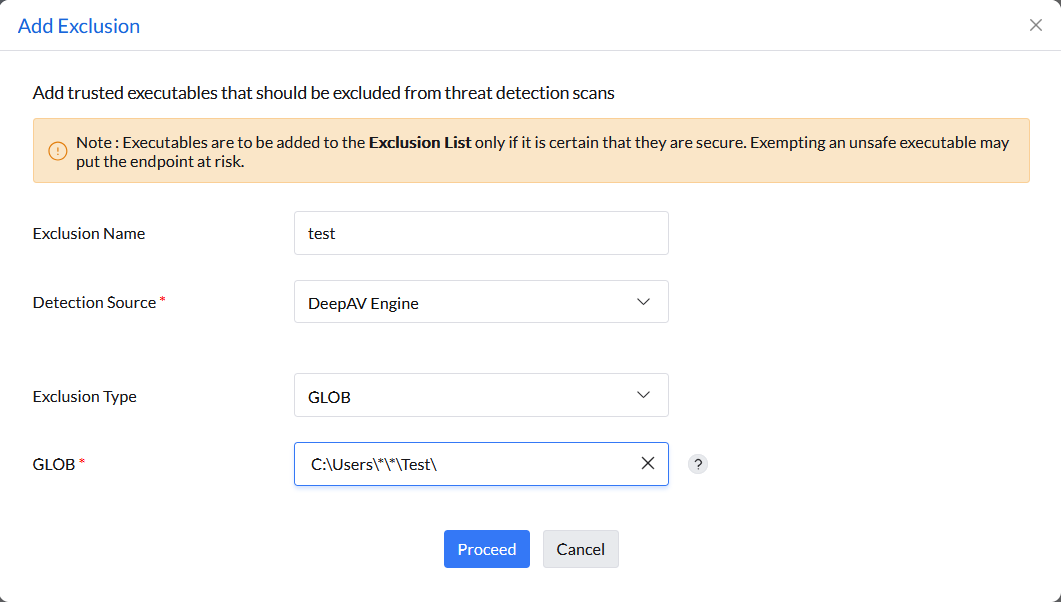Click the bold Exclusion List text in note
Viewport: 1061px width, 602px height.
pyautogui.click(x=420, y=142)
